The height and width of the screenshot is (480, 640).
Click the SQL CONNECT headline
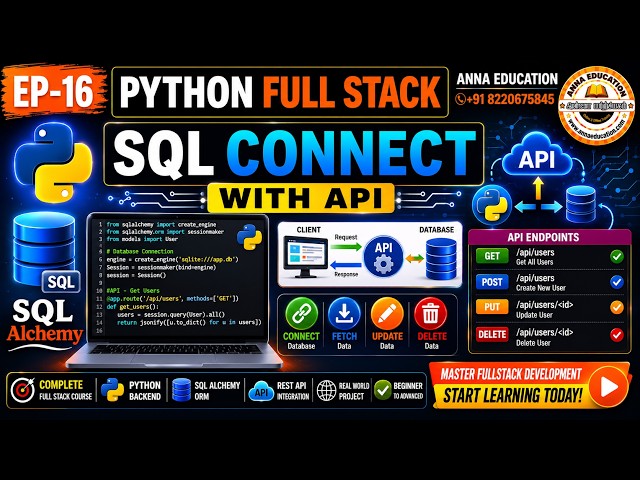tap(294, 153)
